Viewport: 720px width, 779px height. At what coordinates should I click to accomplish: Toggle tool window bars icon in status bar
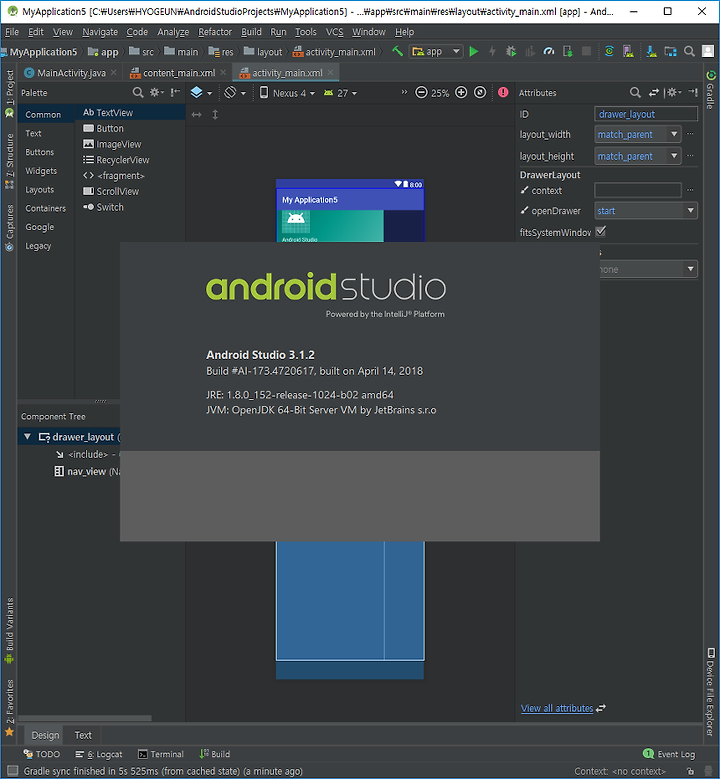click(x=12, y=771)
